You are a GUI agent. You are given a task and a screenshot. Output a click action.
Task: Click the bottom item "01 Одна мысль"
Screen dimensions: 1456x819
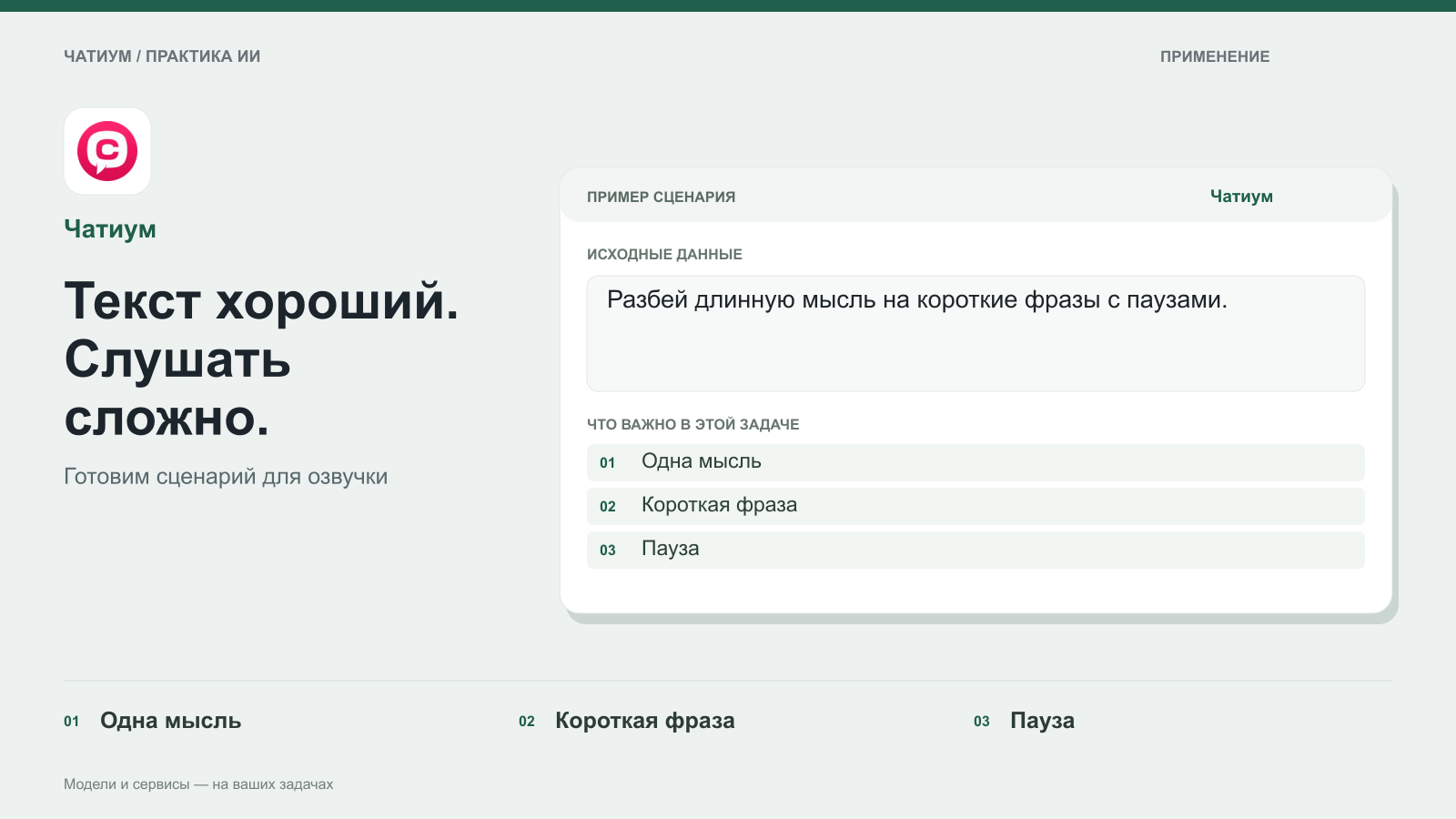pos(153,721)
